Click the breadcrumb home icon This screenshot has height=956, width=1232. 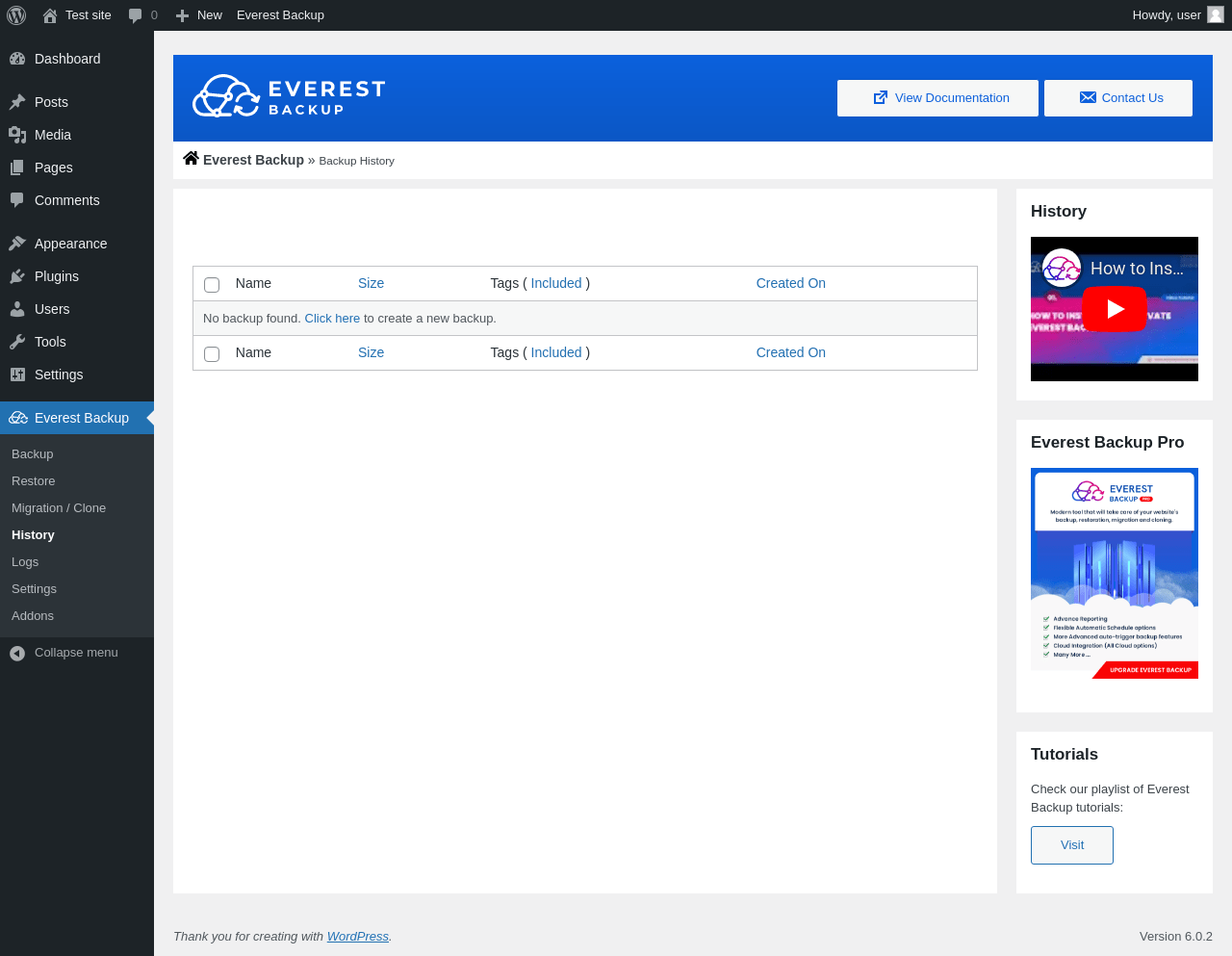coord(191,159)
